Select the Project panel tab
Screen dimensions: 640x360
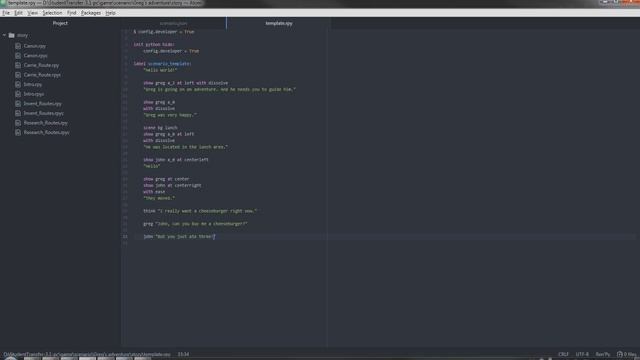[60, 23]
